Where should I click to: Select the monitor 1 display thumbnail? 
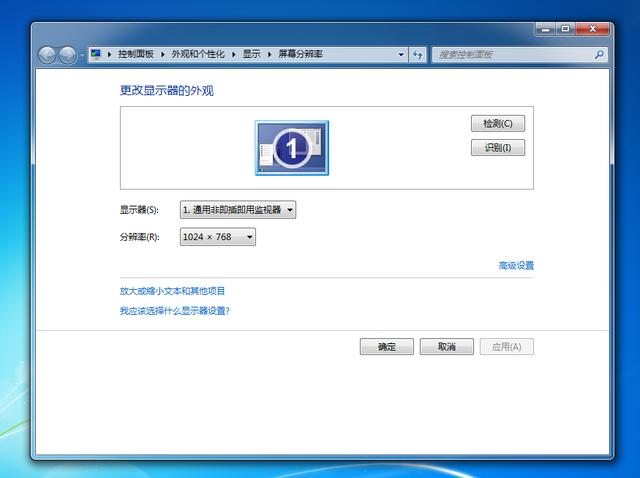point(291,148)
